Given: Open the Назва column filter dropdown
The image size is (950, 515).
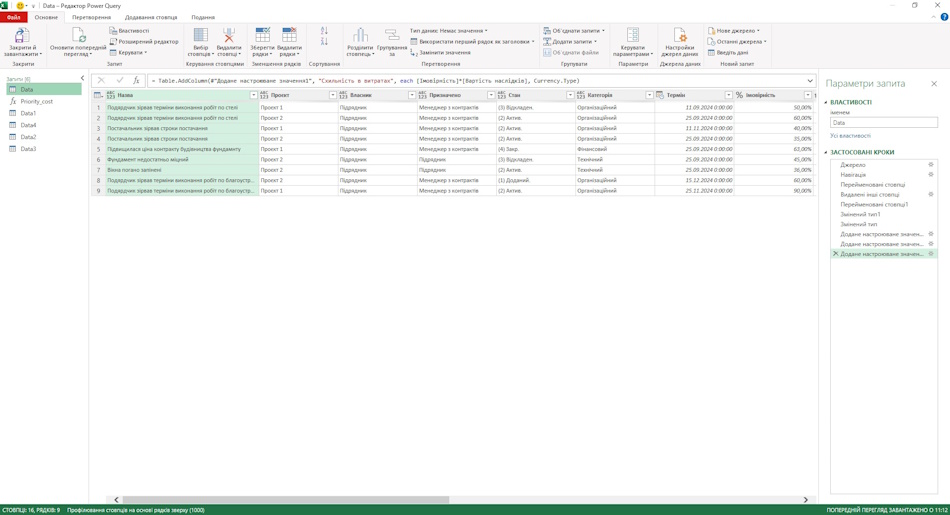Looking at the screenshot, I should click(254, 95).
